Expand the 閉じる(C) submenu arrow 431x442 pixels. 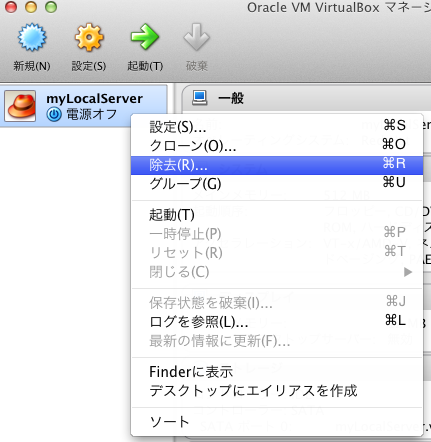click(x=408, y=272)
